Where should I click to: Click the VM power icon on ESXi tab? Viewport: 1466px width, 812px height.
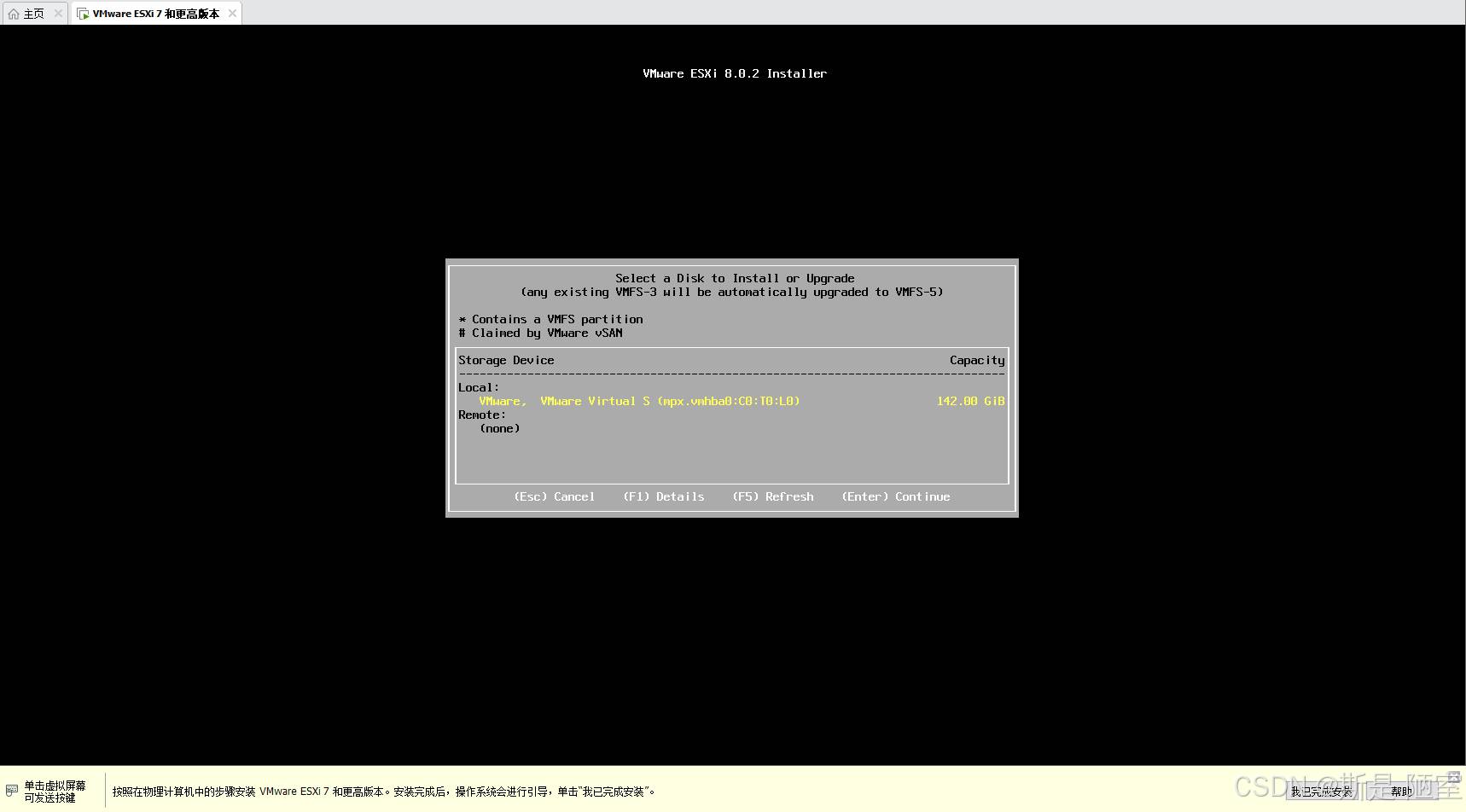(83, 14)
